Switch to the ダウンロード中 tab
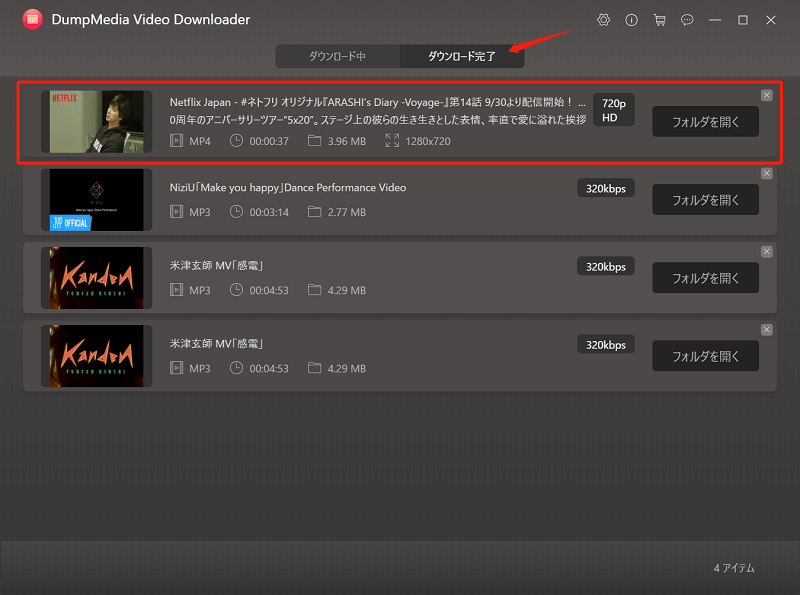The height and width of the screenshot is (595, 800). 338,56
